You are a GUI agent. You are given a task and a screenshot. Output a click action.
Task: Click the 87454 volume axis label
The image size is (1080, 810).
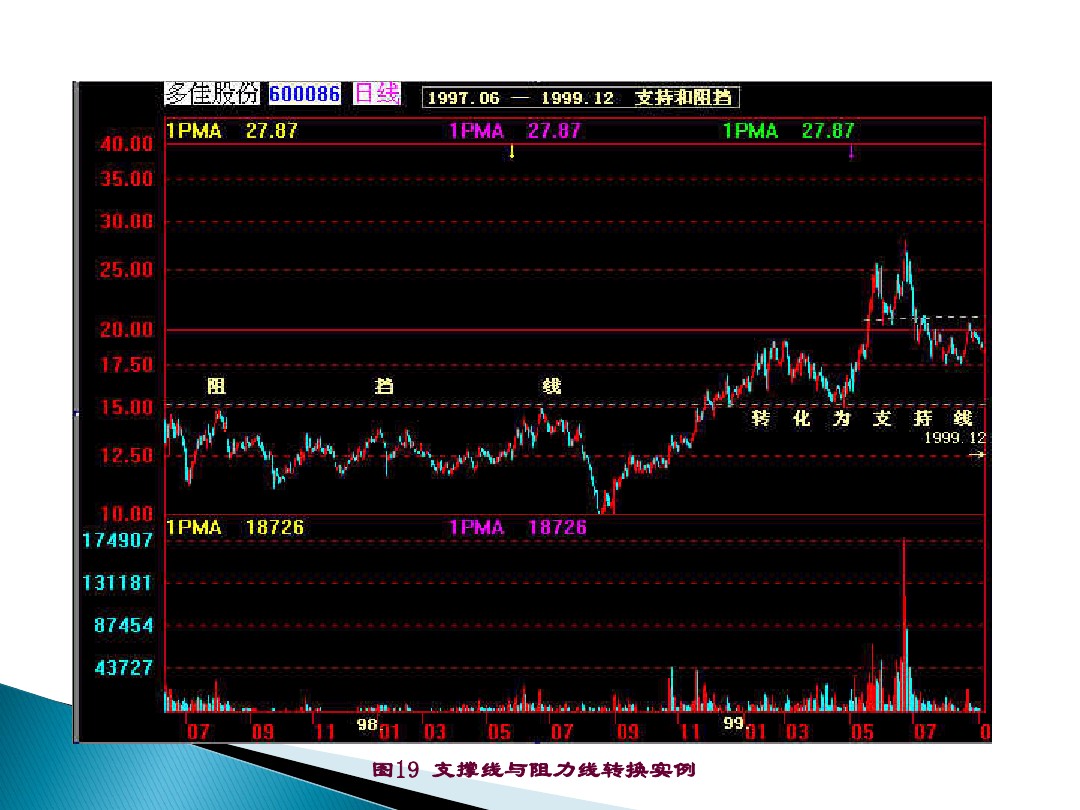coord(123,625)
